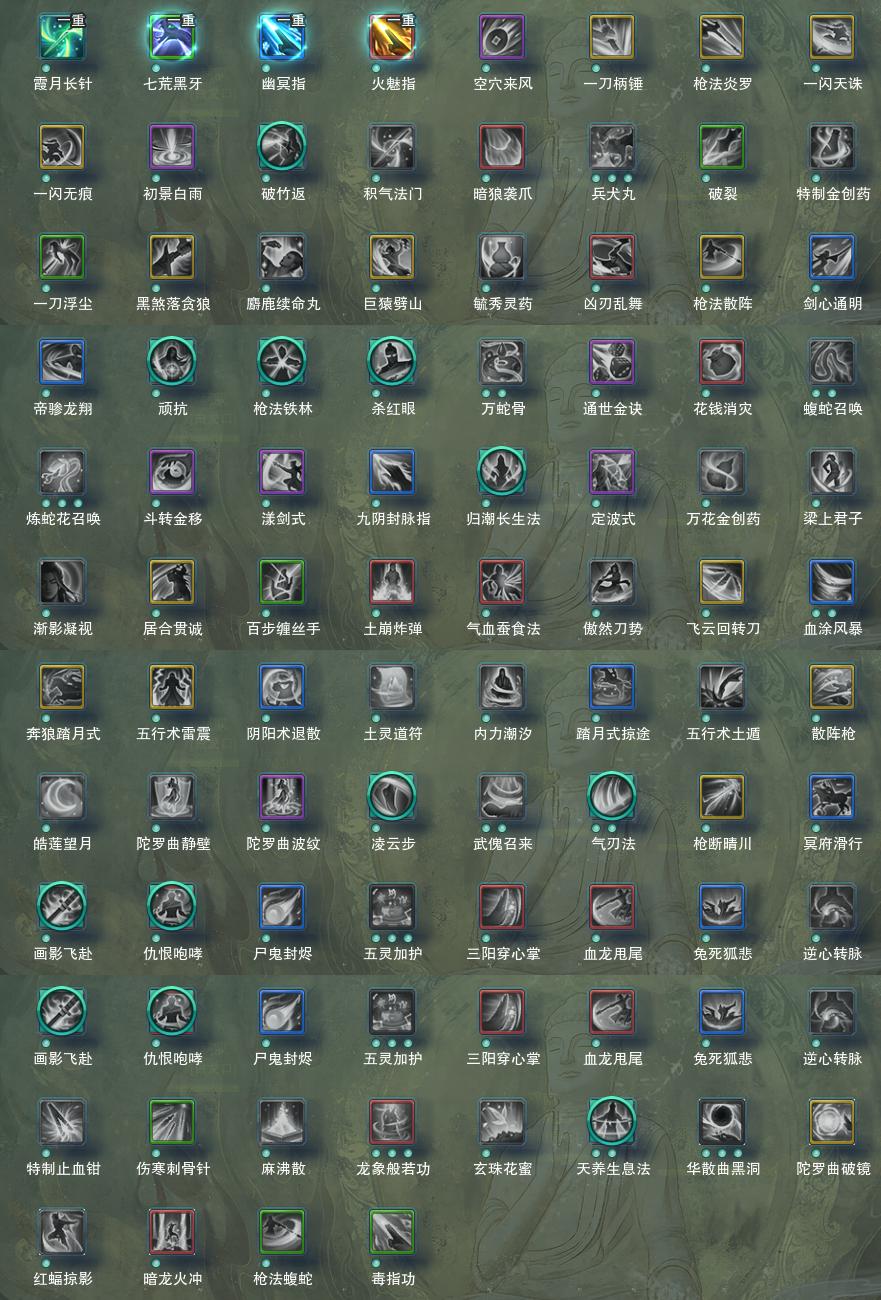Click the 黑煞落贪狼 skill icon
The height and width of the screenshot is (1300, 881).
(172, 257)
